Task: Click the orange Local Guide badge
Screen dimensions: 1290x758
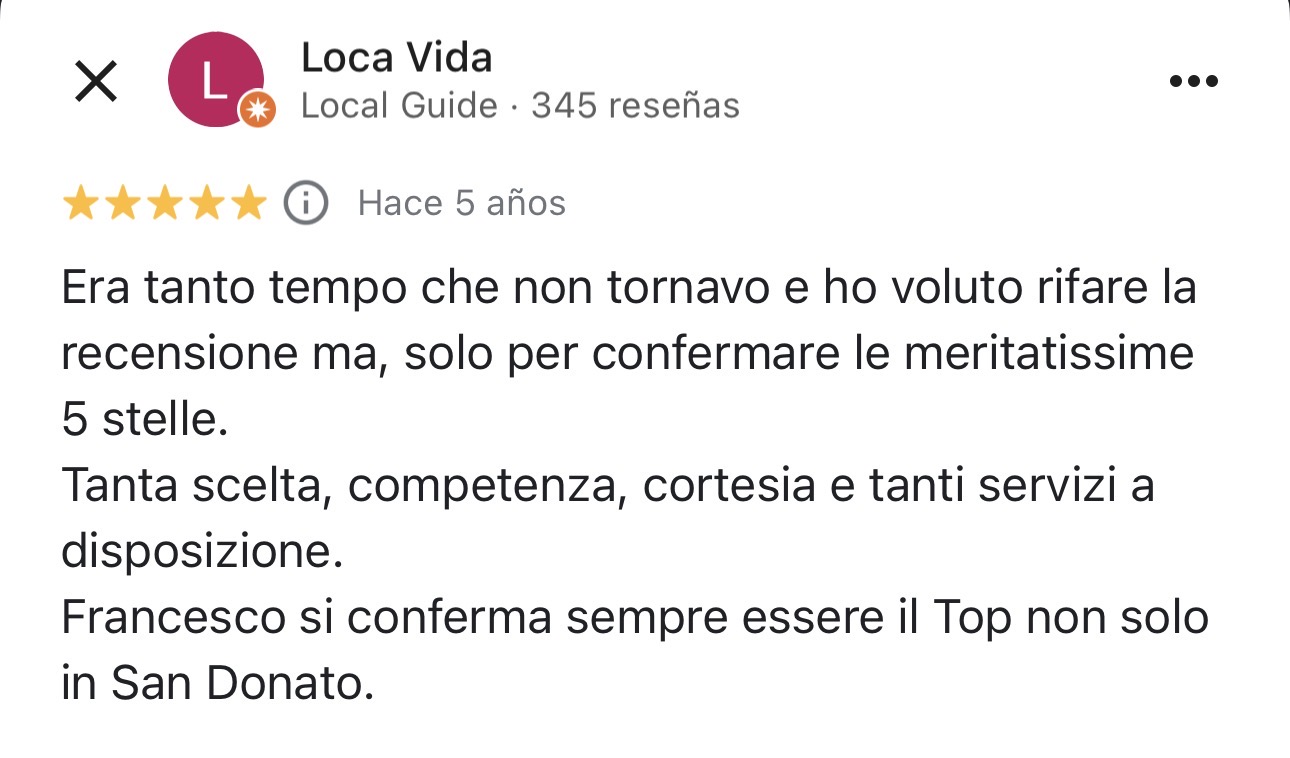Action: [x=257, y=110]
